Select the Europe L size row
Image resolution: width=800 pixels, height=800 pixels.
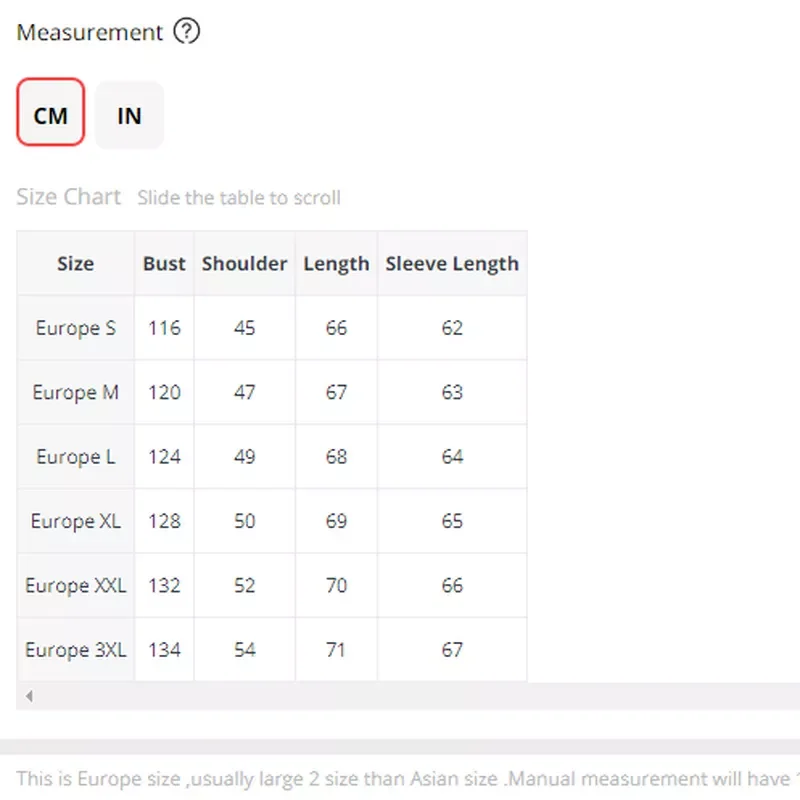pos(75,457)
